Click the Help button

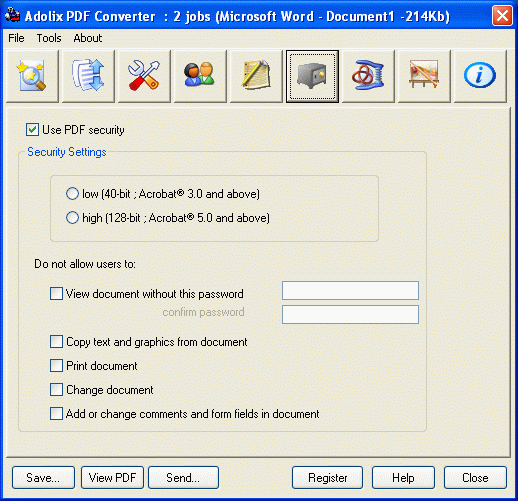(x=403, y=478)
